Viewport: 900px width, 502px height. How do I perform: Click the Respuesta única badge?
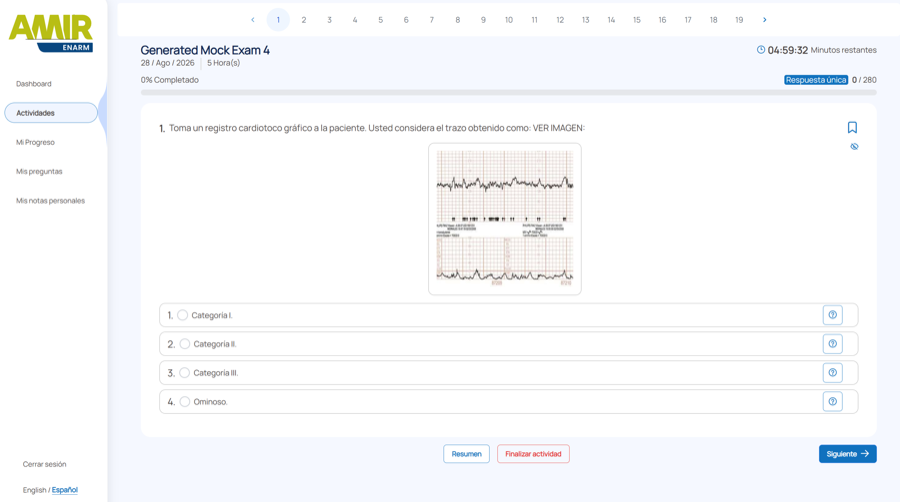[x=816, y=80]
